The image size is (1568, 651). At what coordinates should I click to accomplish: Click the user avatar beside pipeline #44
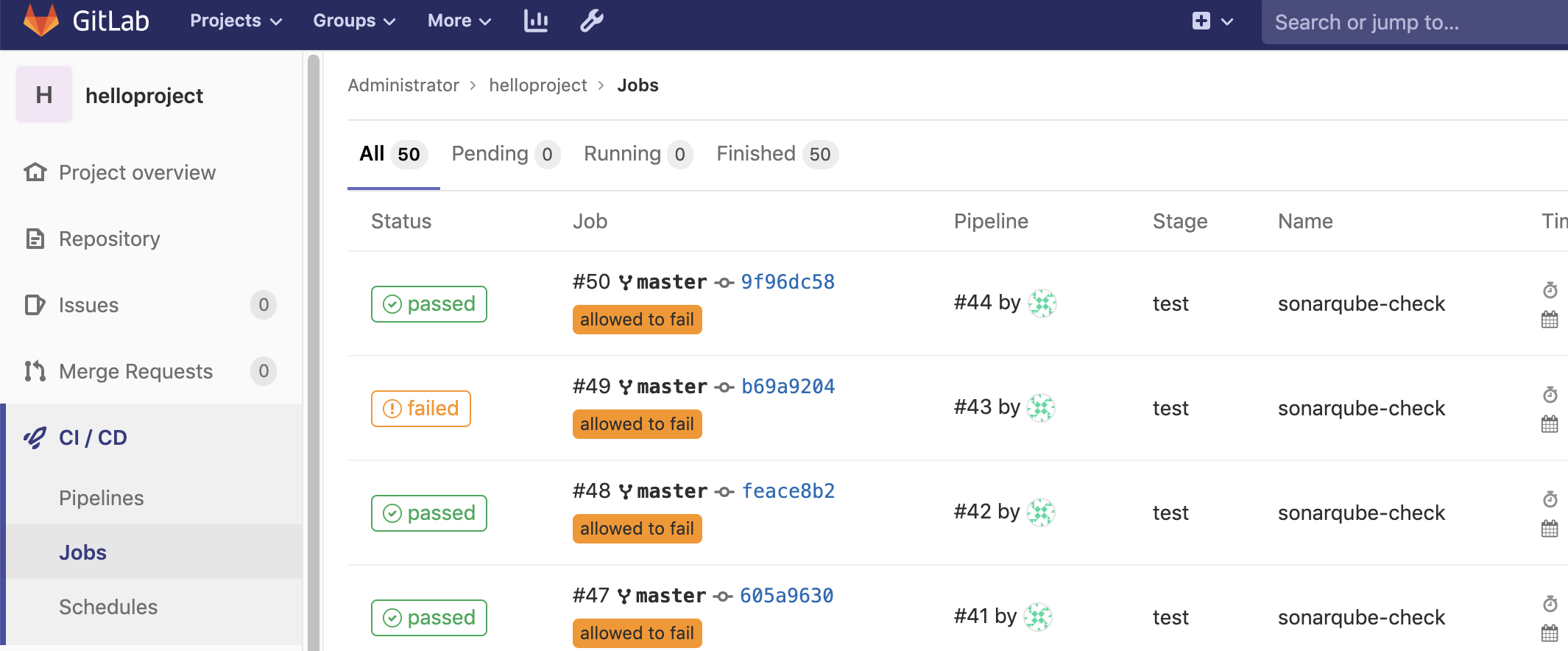pos(1042,303)
